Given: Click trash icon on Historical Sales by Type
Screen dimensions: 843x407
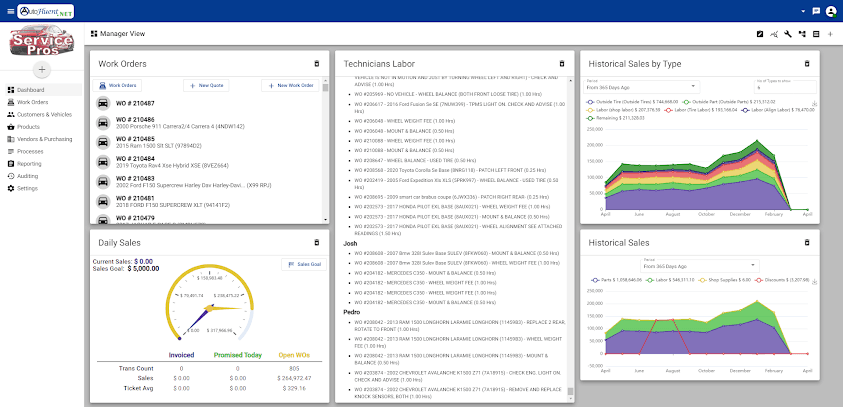Looking at the screenshot, I should (807, 63).
